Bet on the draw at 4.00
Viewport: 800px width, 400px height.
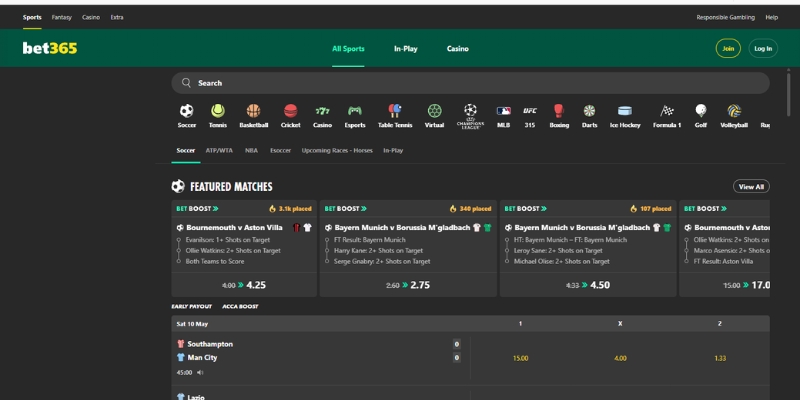coord(620,358)
